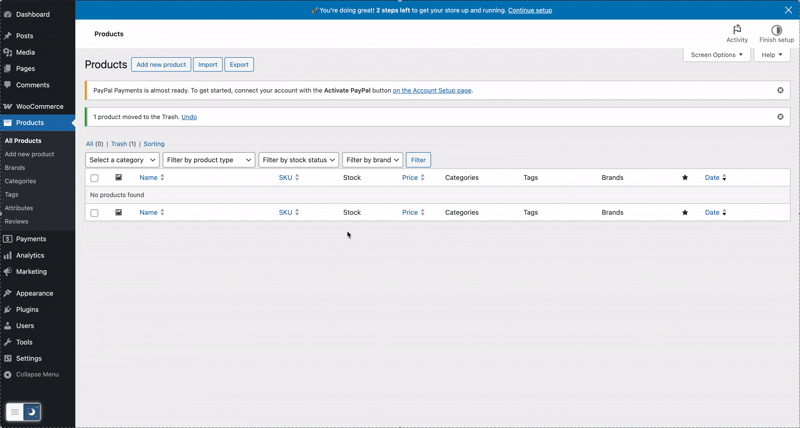This screenshot has width=800, height=428.
Task: Close the top setup banner
Action: coord(788,10)
